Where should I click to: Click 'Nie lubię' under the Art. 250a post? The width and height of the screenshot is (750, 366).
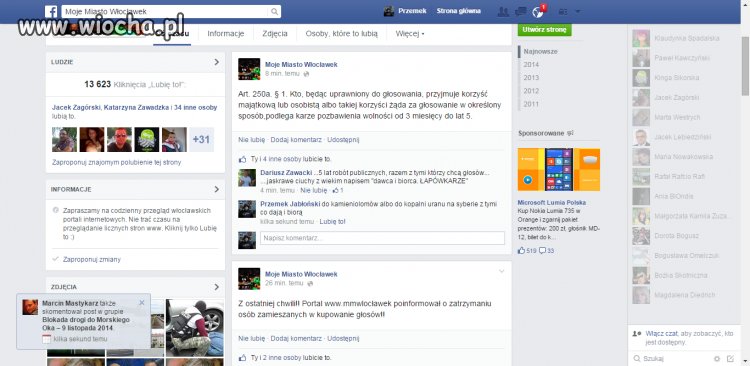coord(252,140)
